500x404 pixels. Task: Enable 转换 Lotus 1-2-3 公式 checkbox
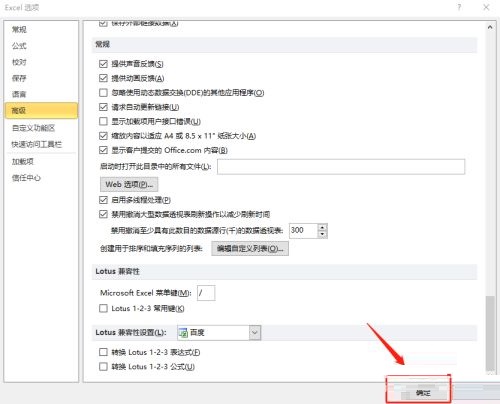pyautogui.click(x=103, y=367)
